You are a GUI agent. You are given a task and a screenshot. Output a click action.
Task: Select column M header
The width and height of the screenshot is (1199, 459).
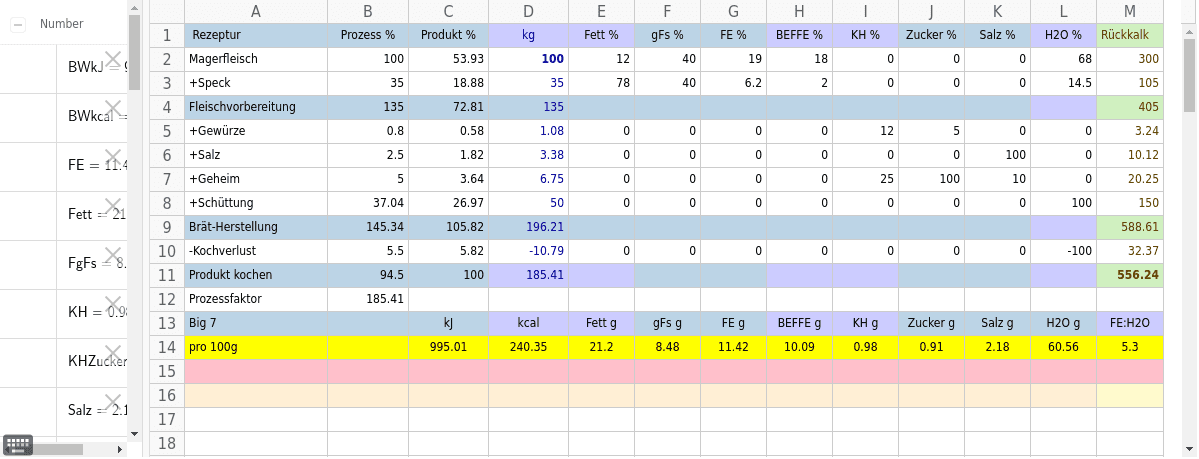click(1129, 11)
